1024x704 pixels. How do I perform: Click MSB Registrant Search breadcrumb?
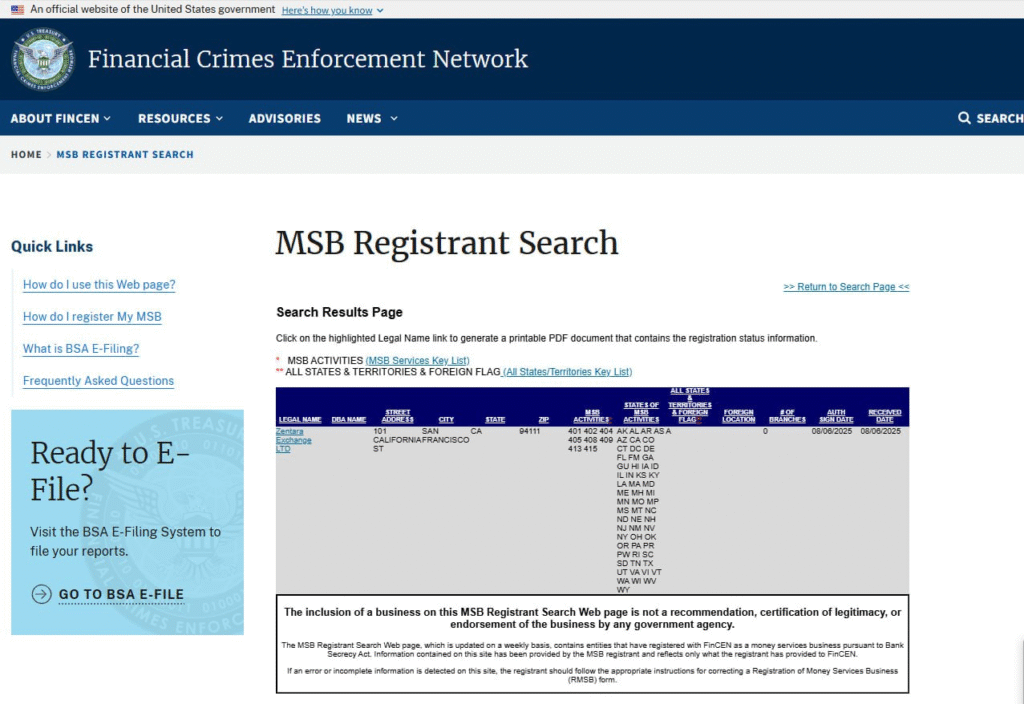tap(125, 155)
